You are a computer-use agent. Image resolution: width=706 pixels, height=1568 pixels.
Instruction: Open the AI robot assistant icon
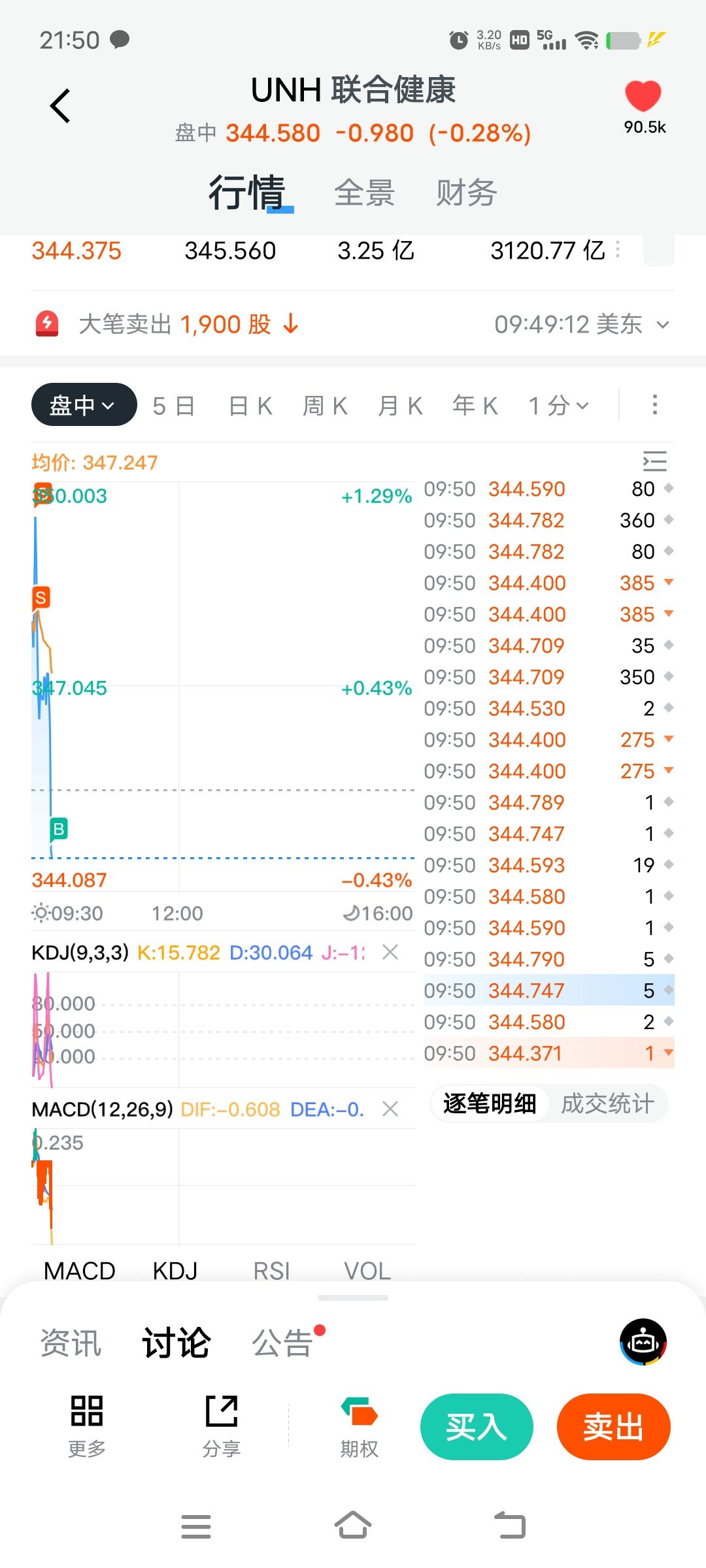pyautogui.click(x=643, y=1342)
